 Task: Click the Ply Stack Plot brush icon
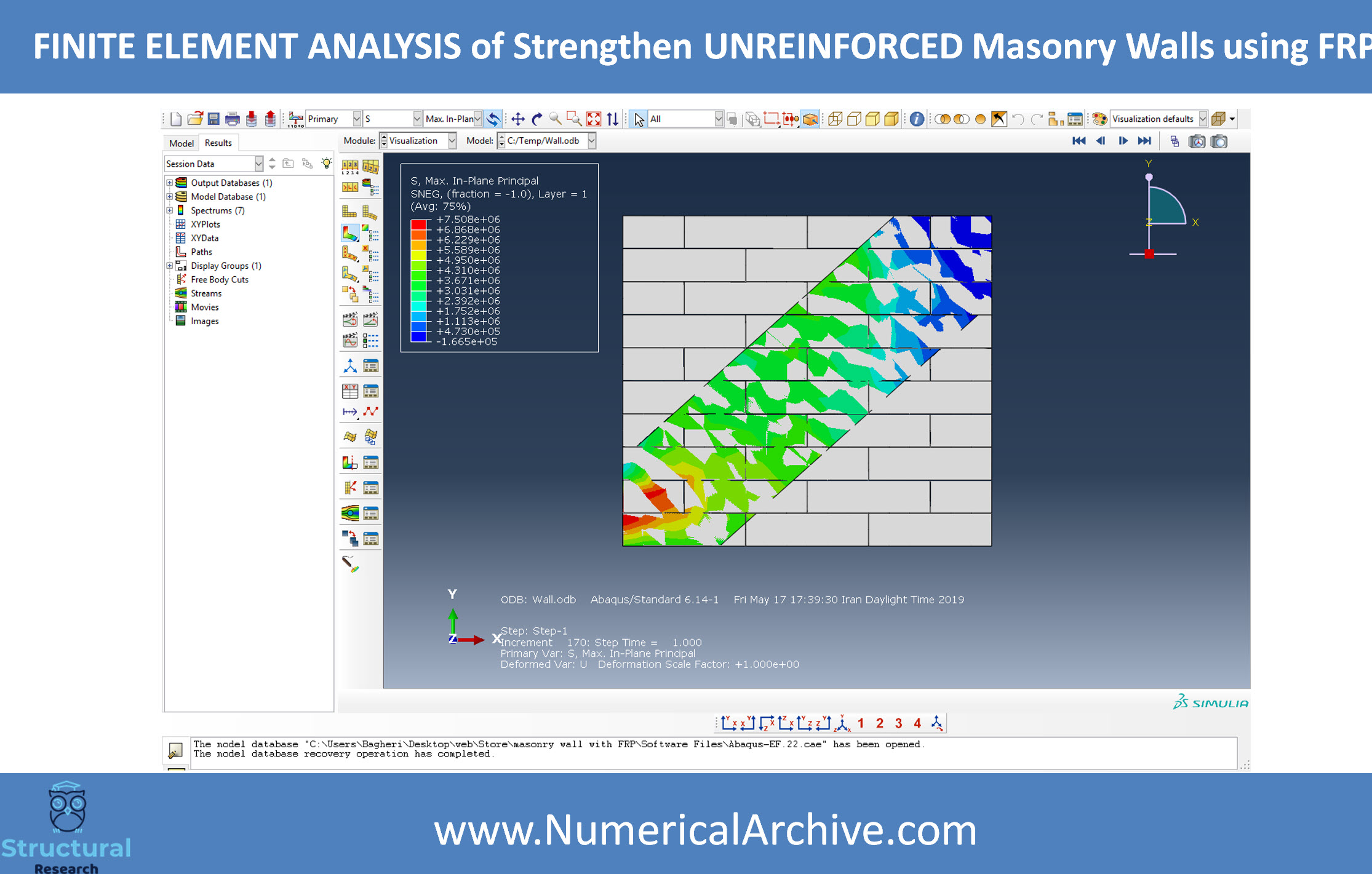click(x=350, y=564)
